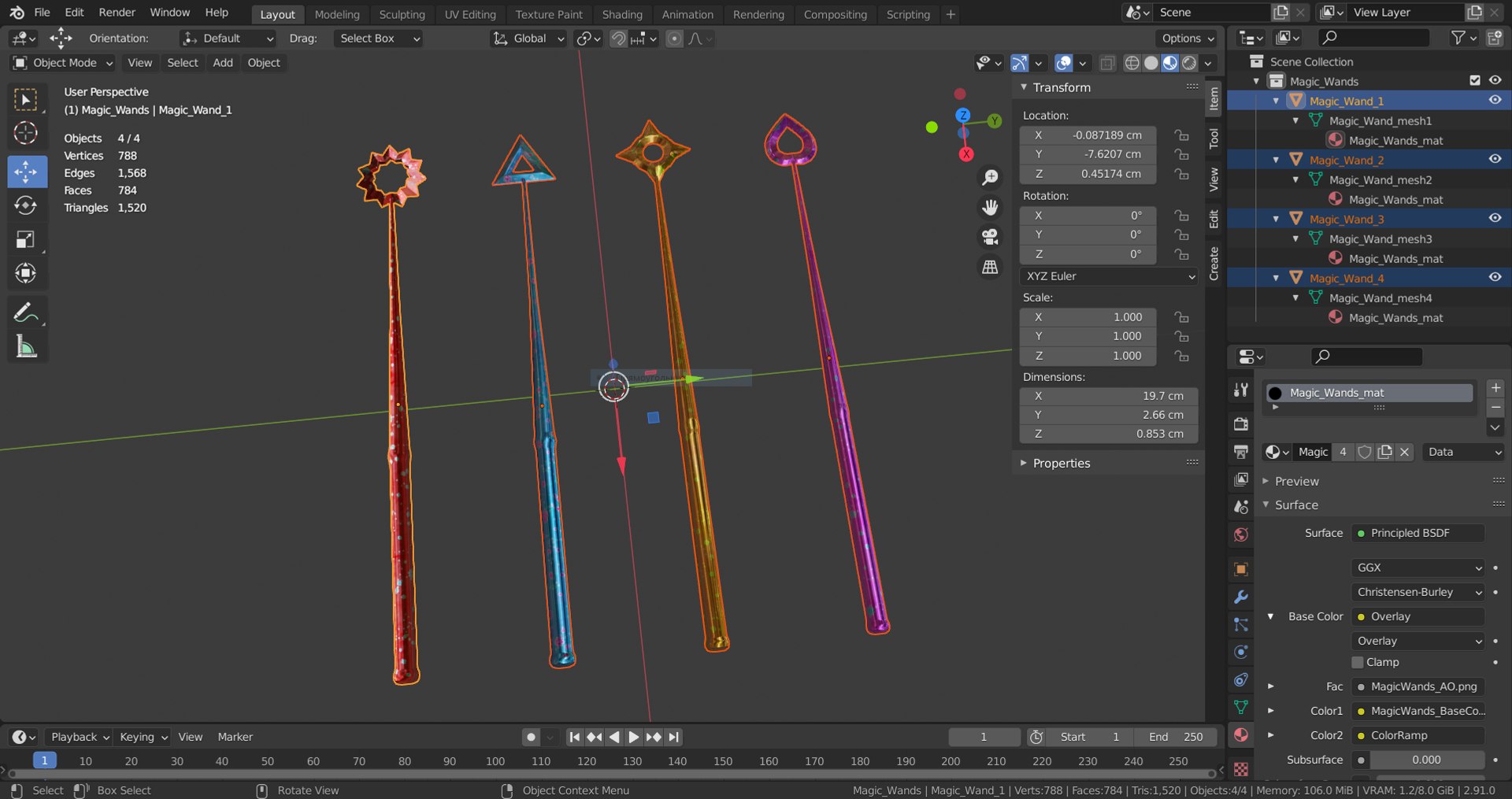
Task: Toggle X-ray display button
Action: click(1106, 63)
